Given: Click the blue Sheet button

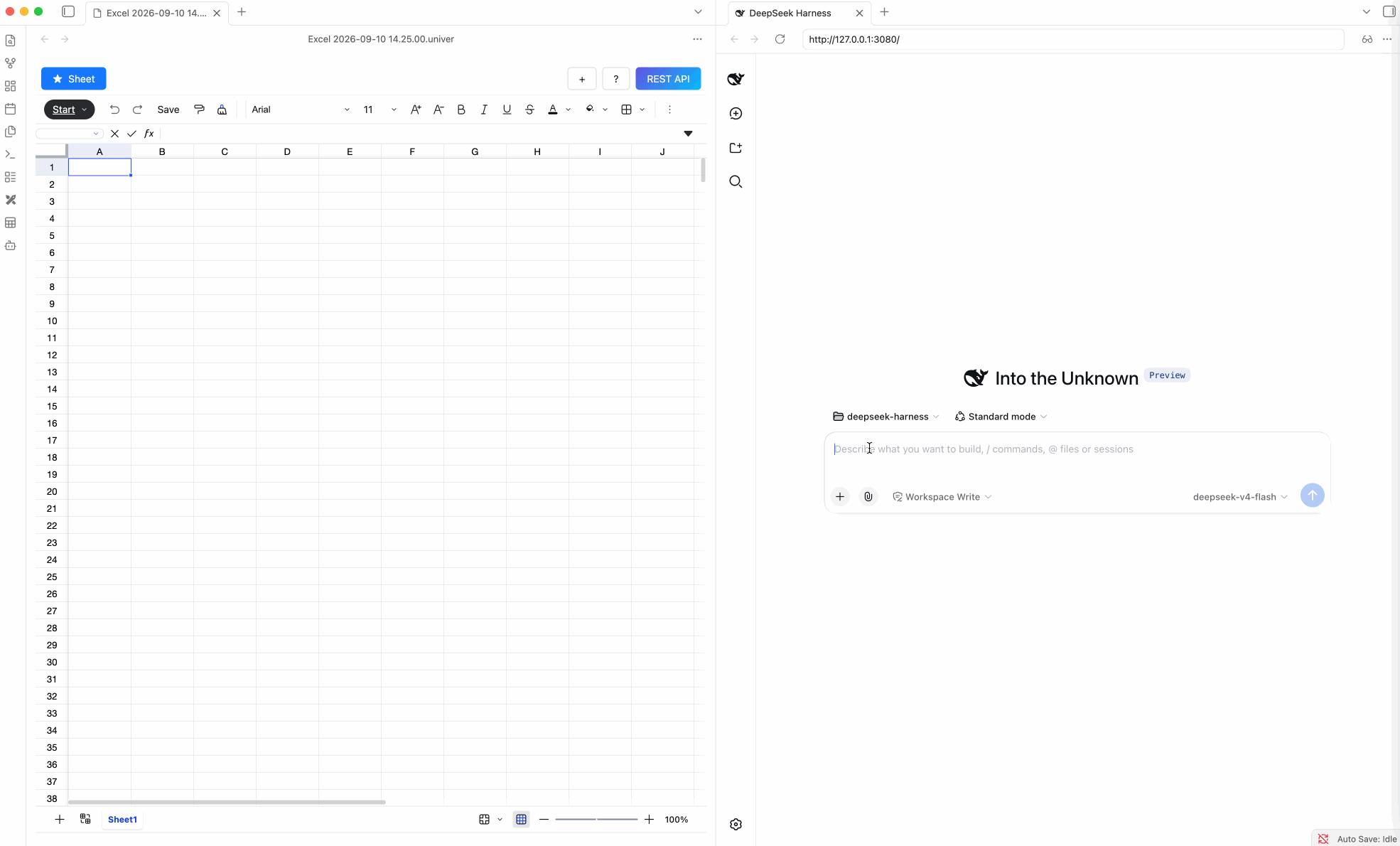Looking at the screenshot, I should pyautogui.click(x=74, y=79).
